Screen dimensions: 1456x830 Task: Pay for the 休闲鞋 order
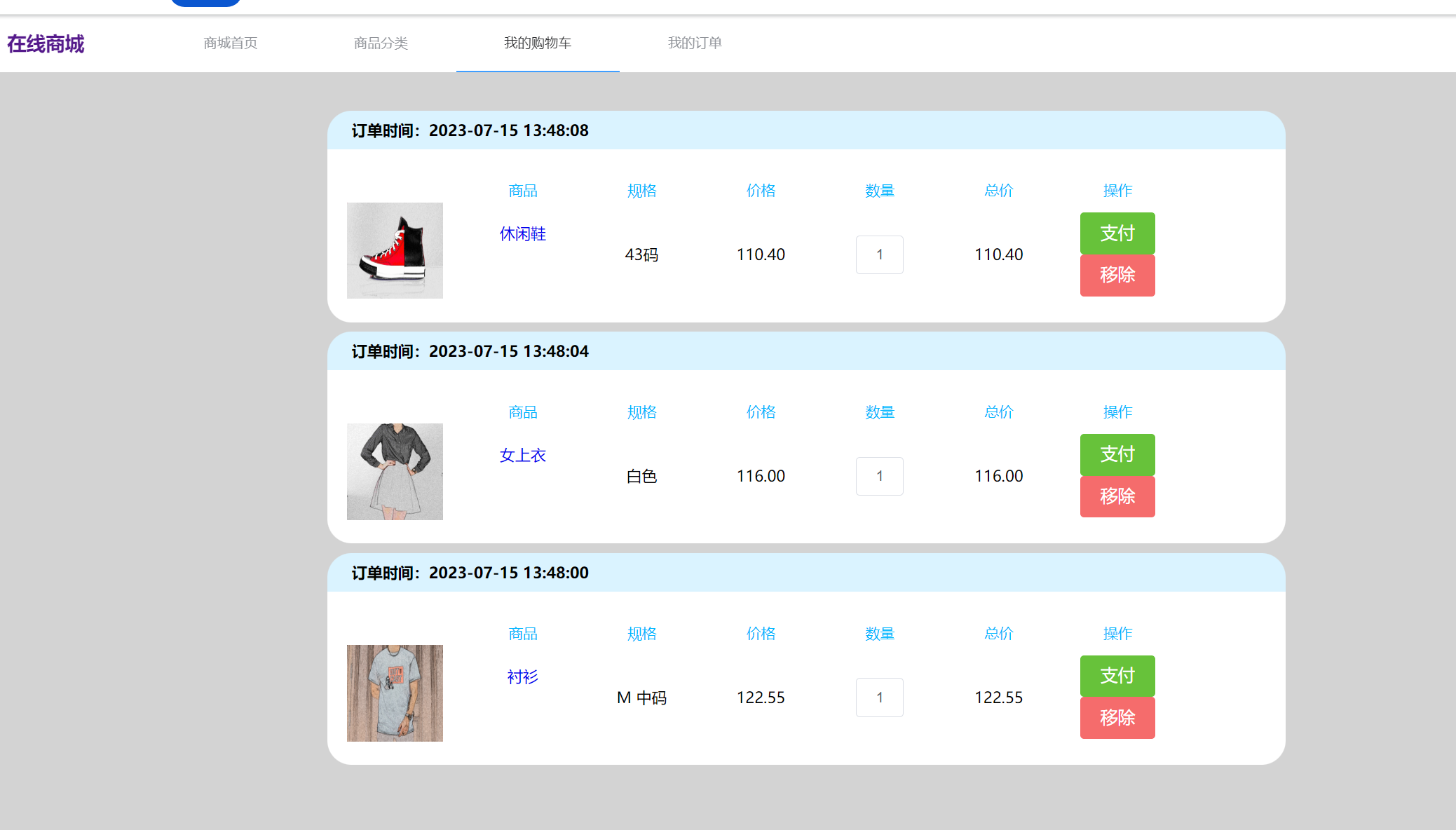(x=1117, y=233)
